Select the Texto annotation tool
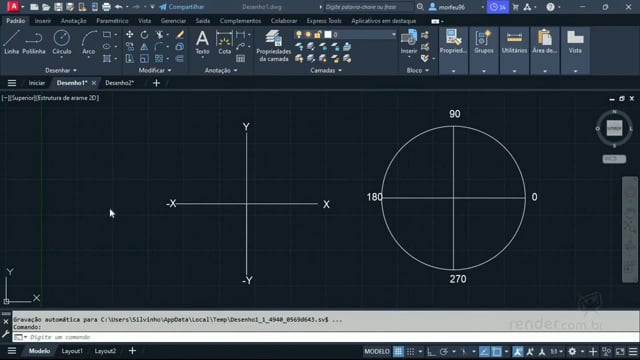Viewport: 640px width, 360px height. pyautogui.click(x=202, y=42)
